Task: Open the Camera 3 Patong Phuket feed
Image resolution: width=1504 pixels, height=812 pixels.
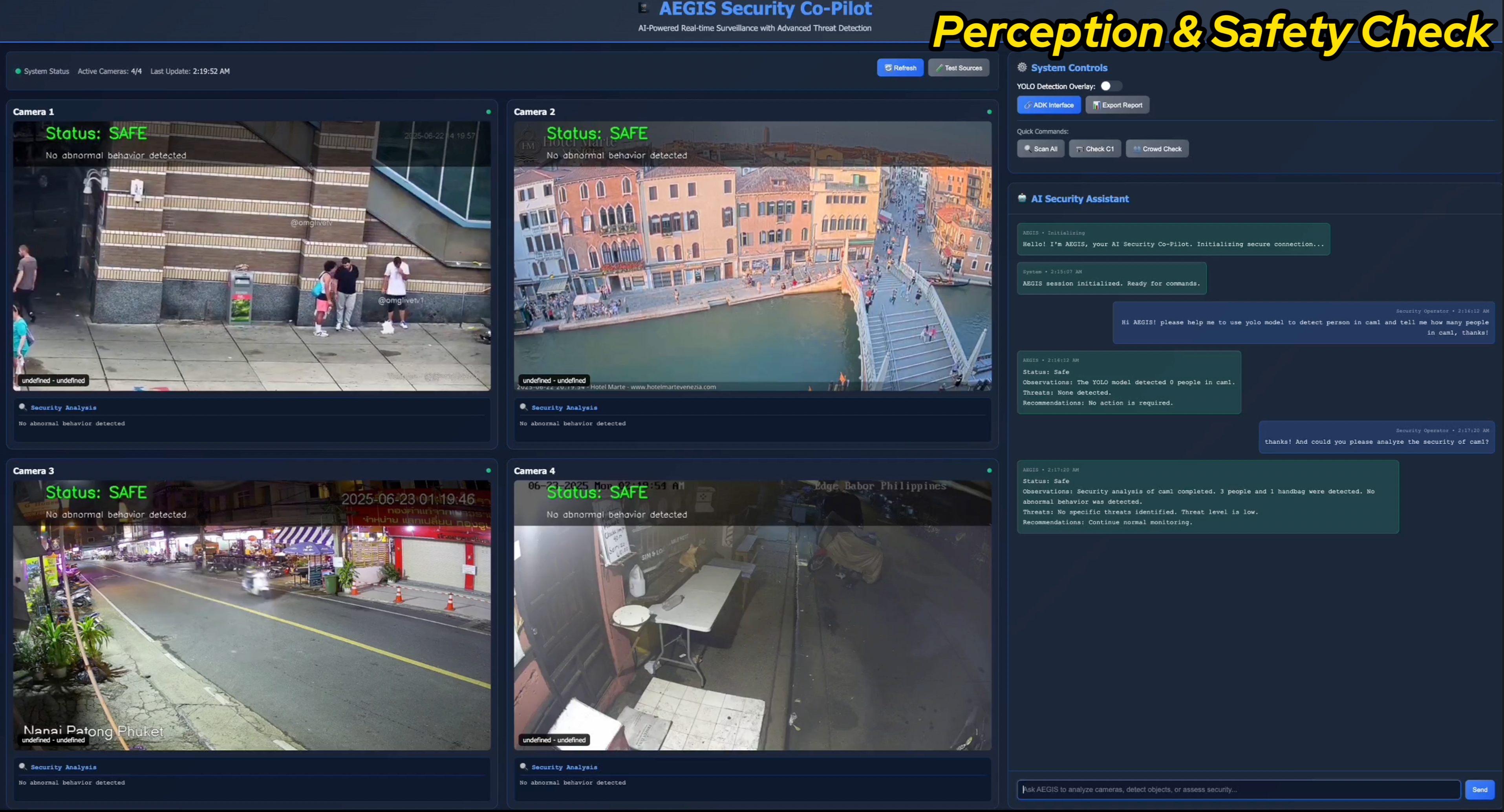Action: [252, 615]
